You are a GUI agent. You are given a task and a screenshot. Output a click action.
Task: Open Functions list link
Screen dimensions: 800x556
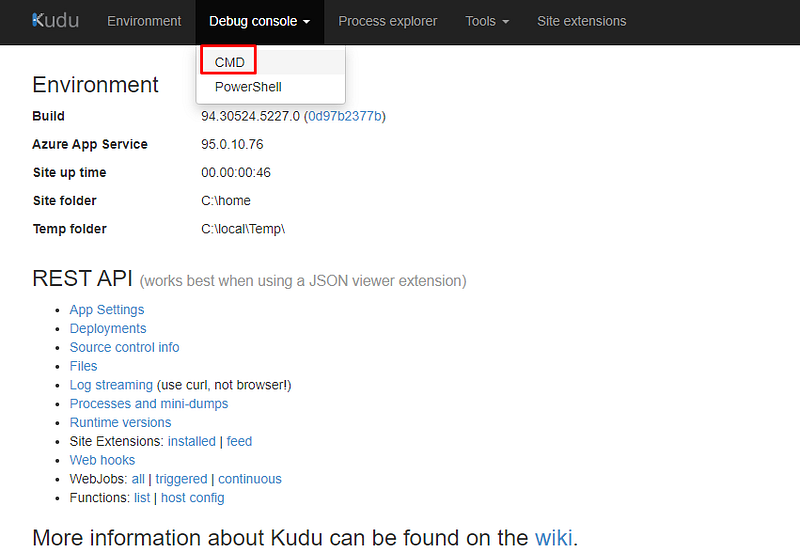coord(142,498)
